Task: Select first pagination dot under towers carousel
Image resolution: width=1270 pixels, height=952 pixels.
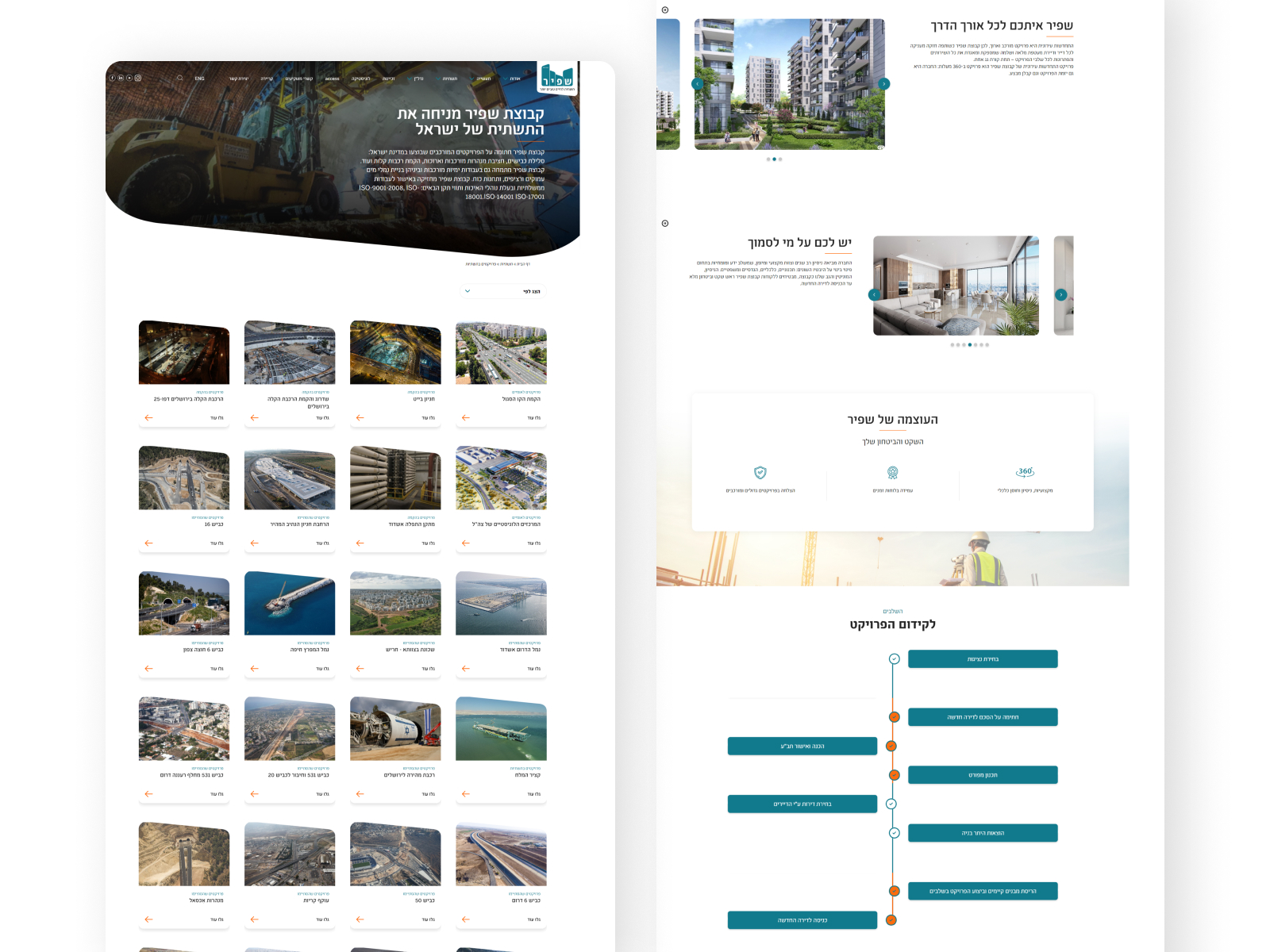Action: 768,159
